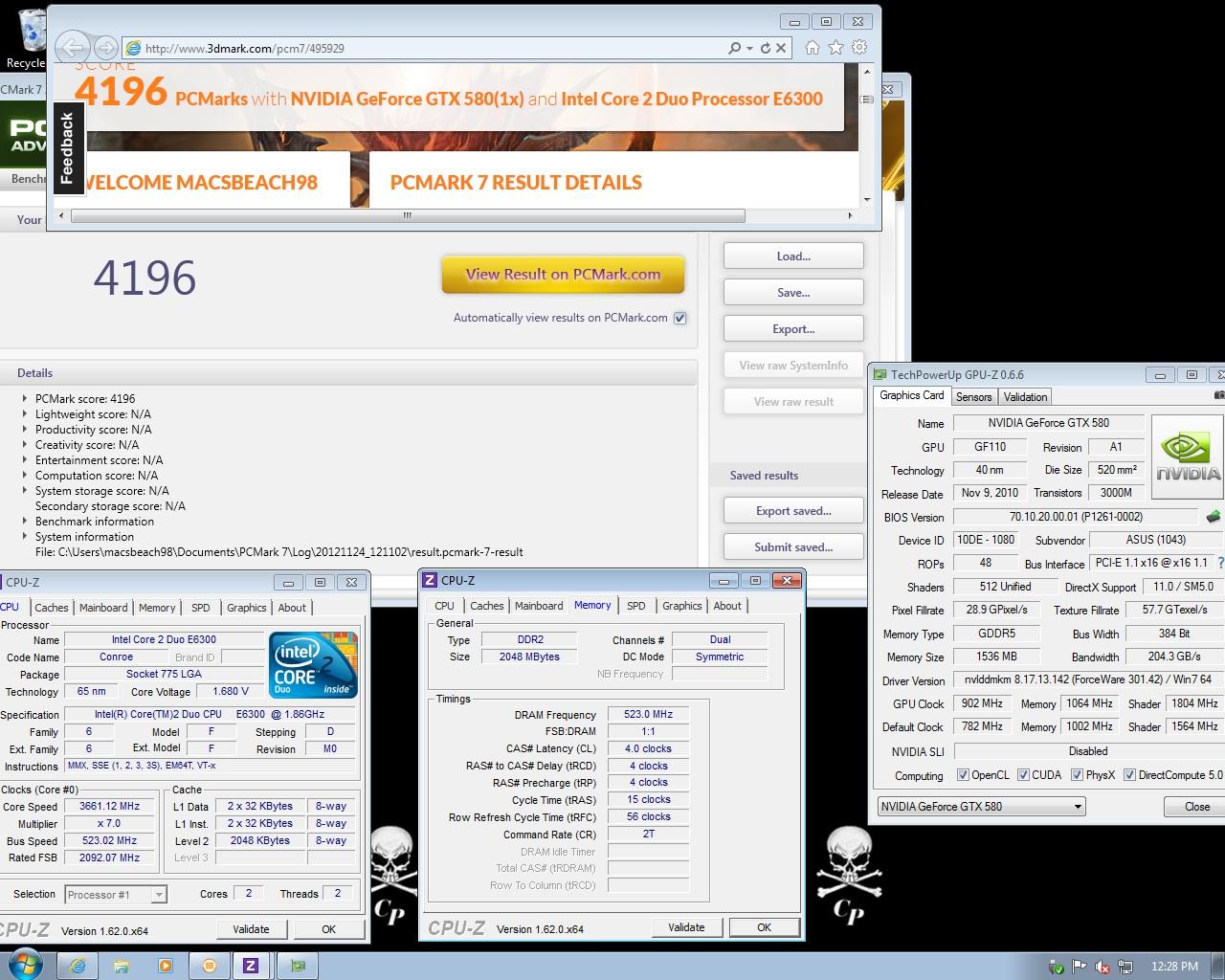Screen dimensions: 1225x980
Task: Click the orange round taskbar app icon
Action: tap(209, 966)
